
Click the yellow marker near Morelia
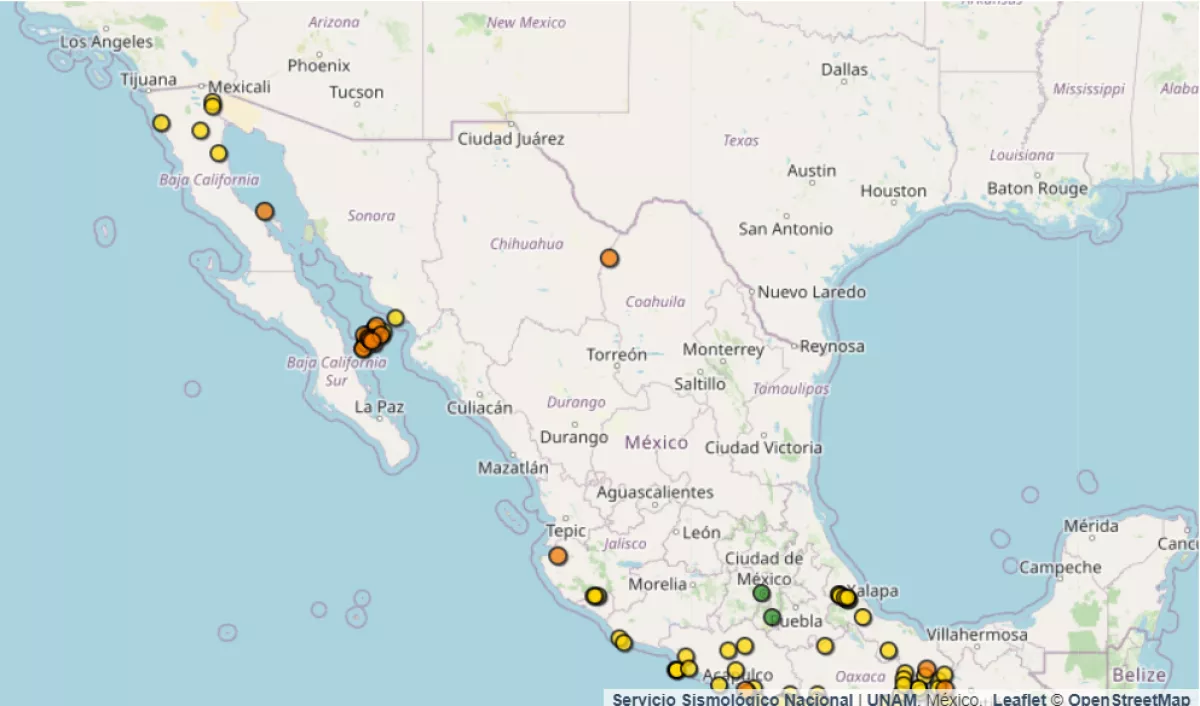pyautogui.click(x=594, y=595)
